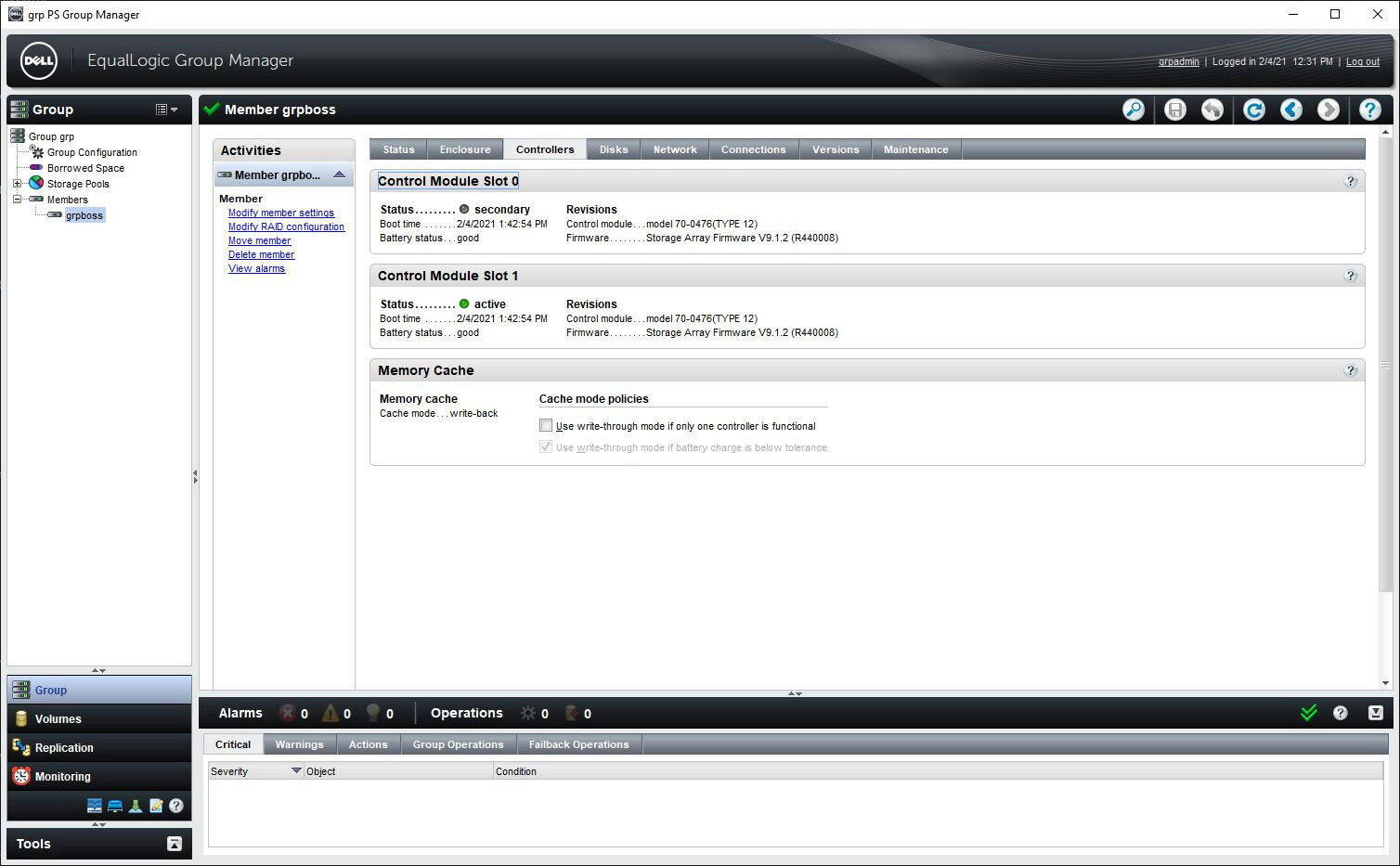Click the Move member link

260,240
